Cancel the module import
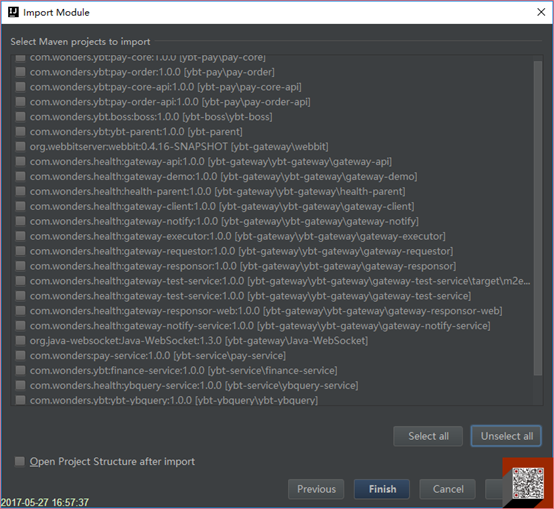Screen dimensions: 554x509 (x=448, y=489)
